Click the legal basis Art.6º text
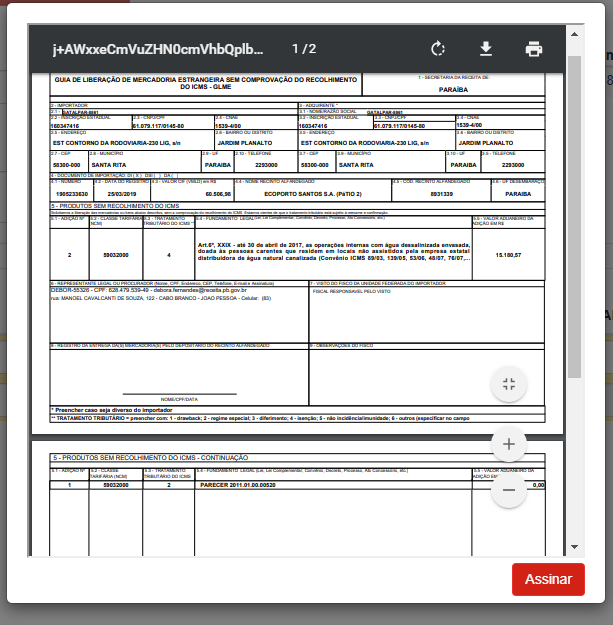This screenshot has height=625, width=613. (x=334, y=252)
